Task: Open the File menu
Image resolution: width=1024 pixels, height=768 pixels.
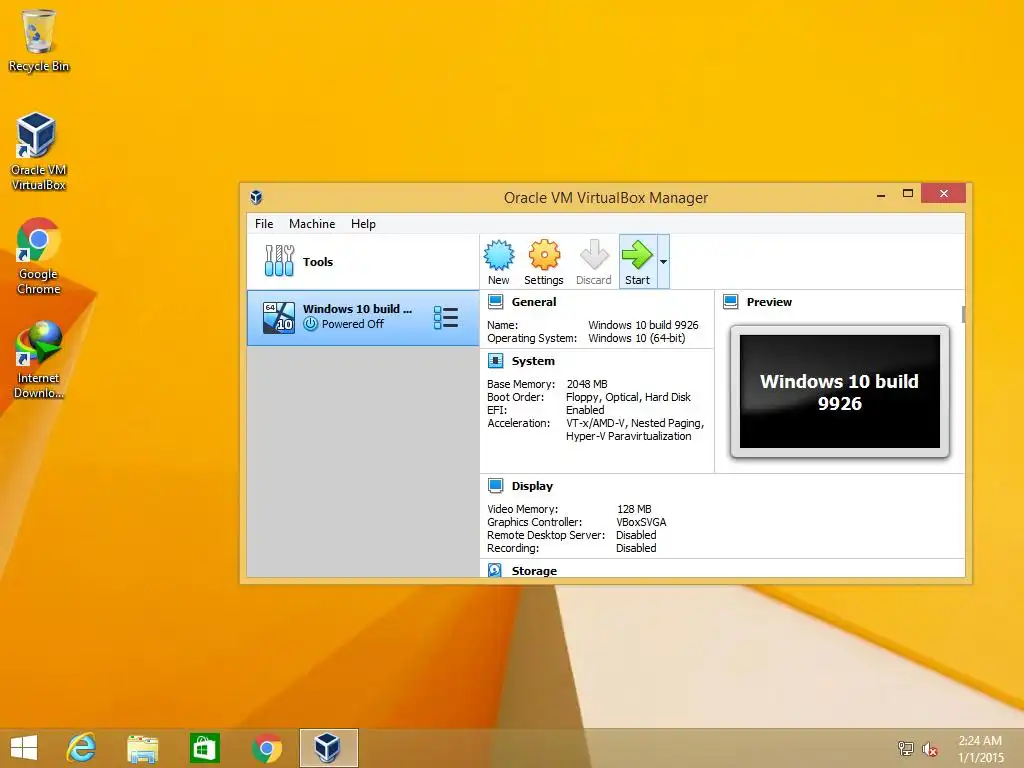Action: click(264, 224)
